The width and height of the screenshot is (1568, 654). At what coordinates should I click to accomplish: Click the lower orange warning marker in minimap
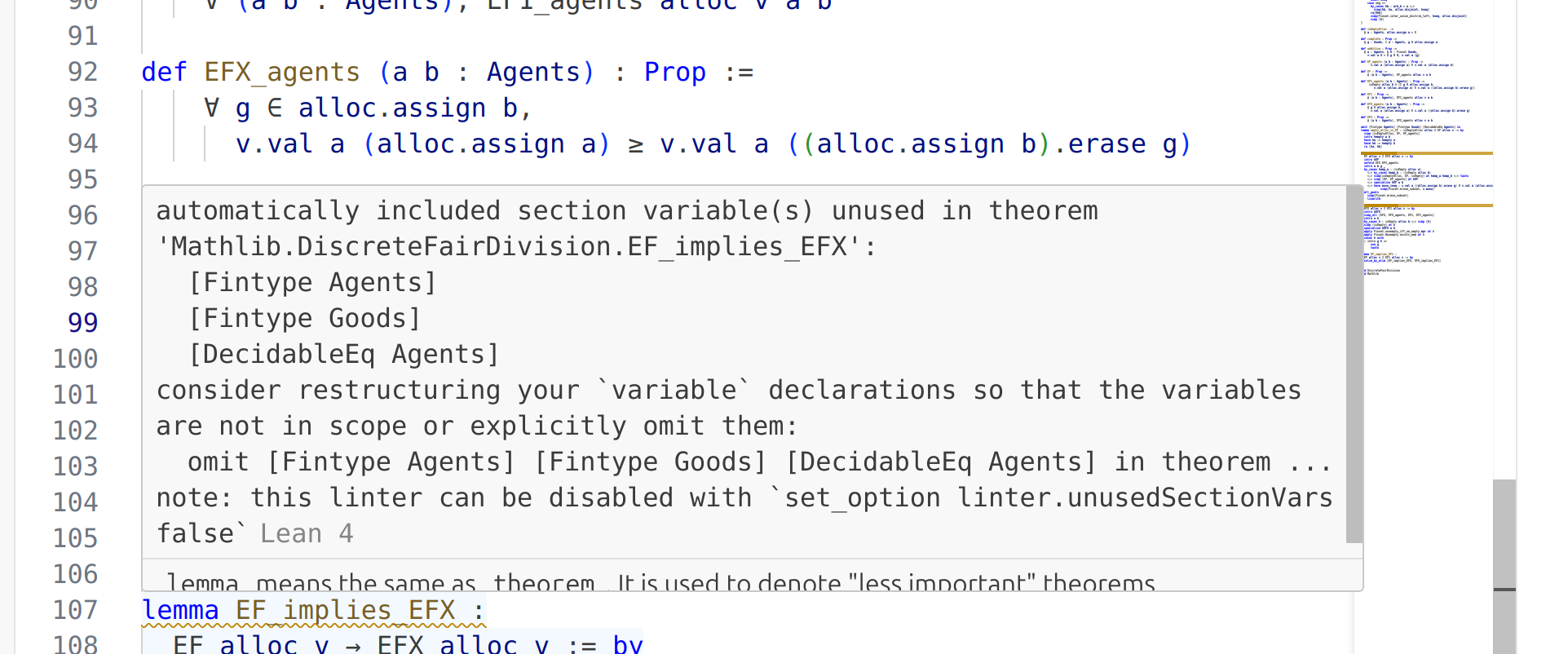(x=1427, y=205)
